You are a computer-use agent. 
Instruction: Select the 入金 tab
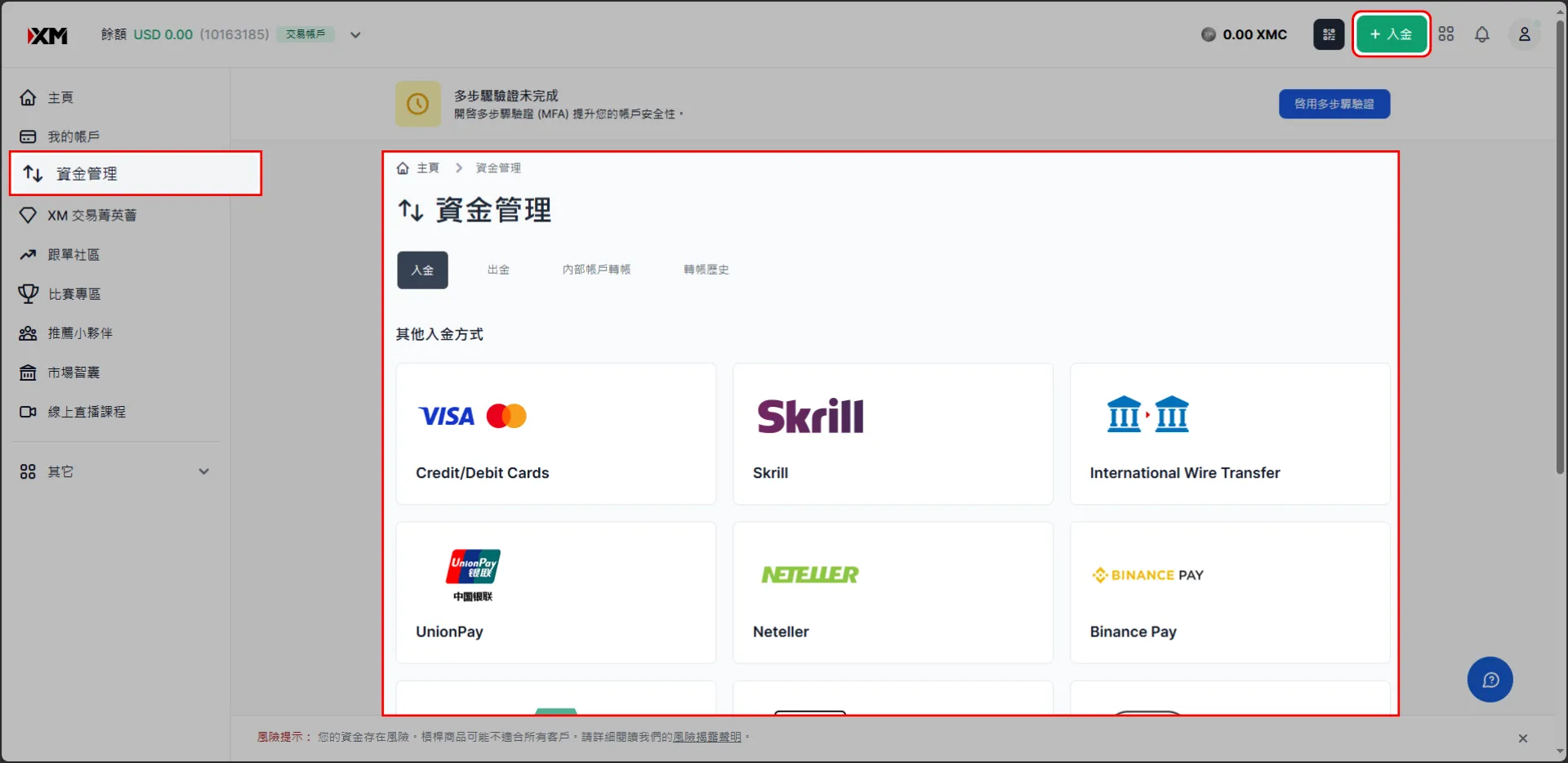422,270
